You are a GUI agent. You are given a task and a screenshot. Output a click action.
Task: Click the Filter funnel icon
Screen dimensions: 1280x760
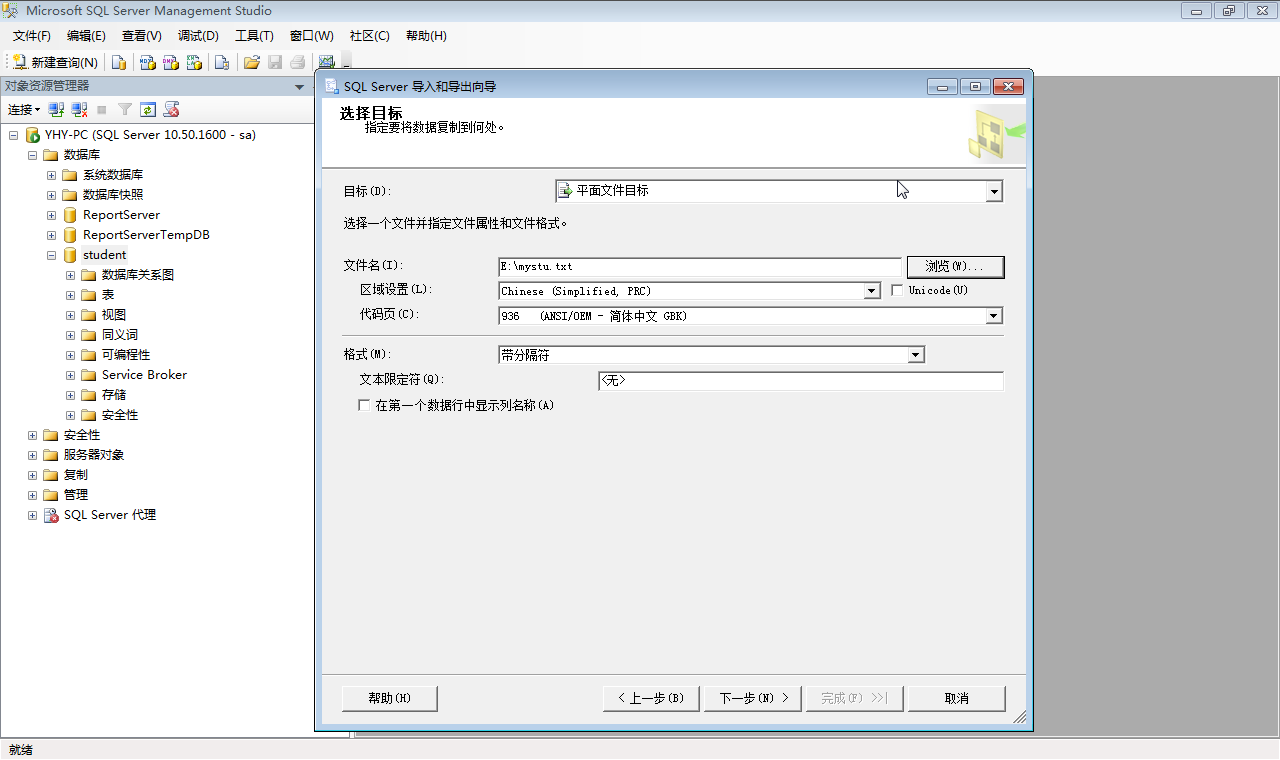point(125,110)
